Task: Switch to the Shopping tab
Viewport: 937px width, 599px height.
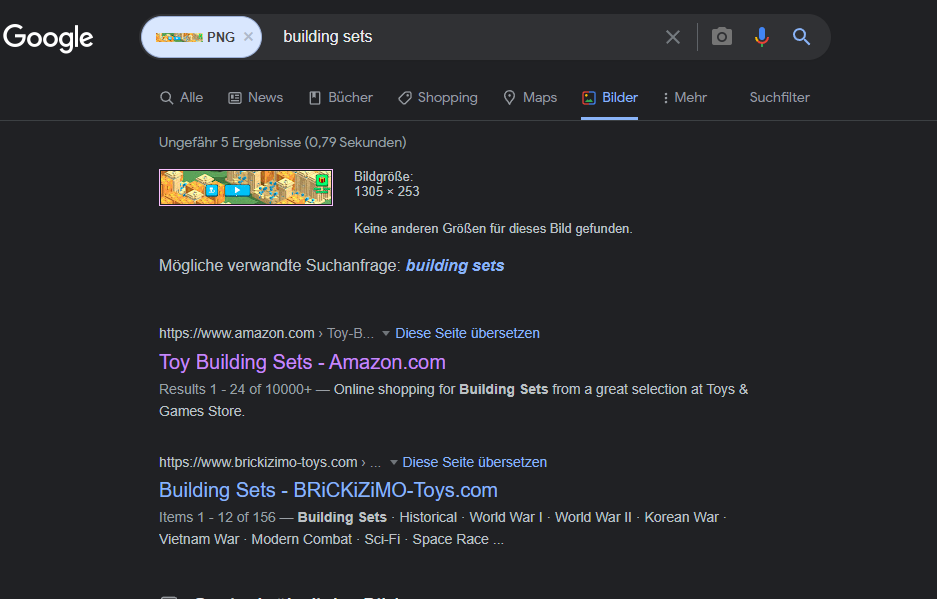Action: point(438,97)
